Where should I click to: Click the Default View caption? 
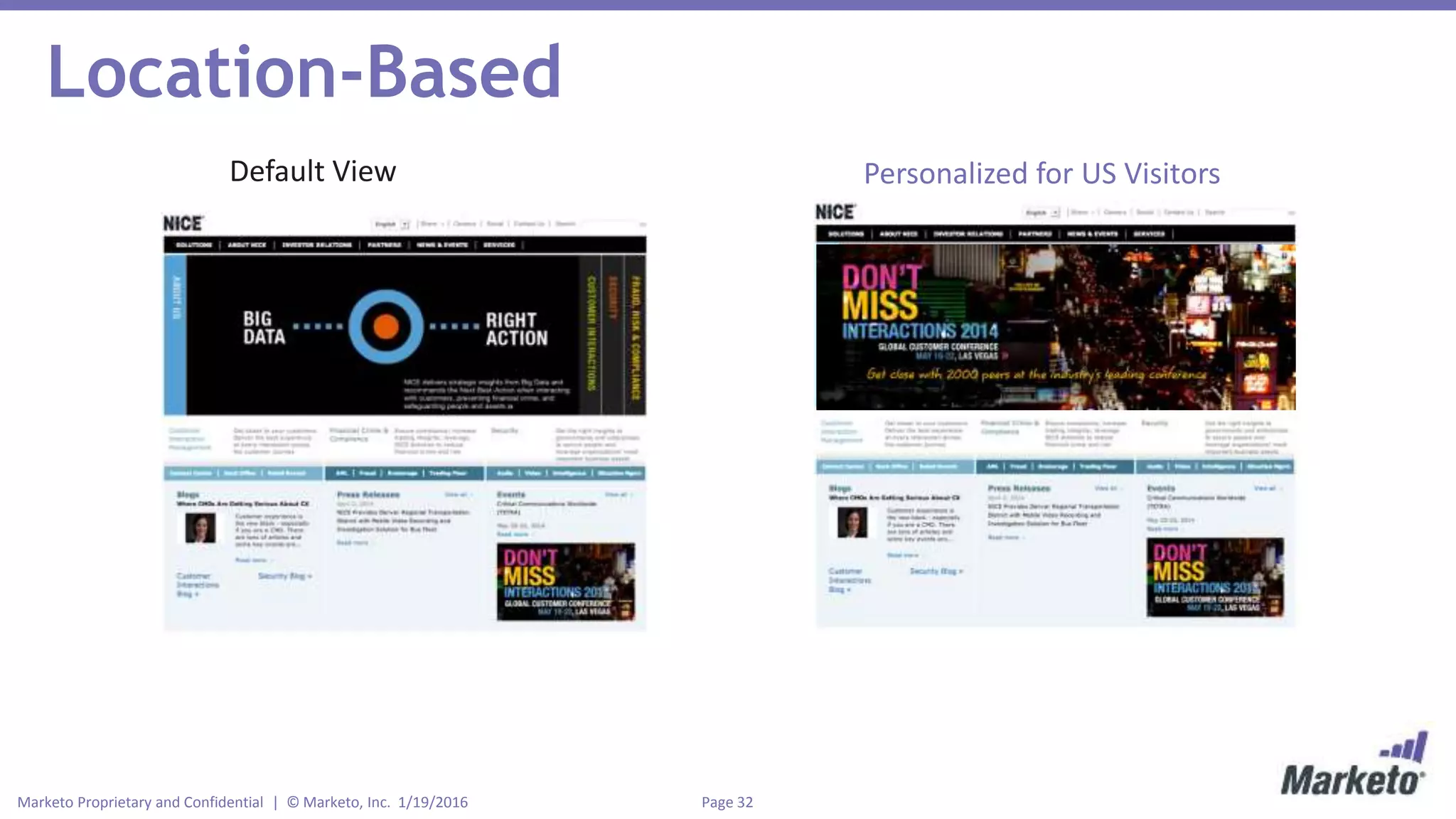click(313, 171)
